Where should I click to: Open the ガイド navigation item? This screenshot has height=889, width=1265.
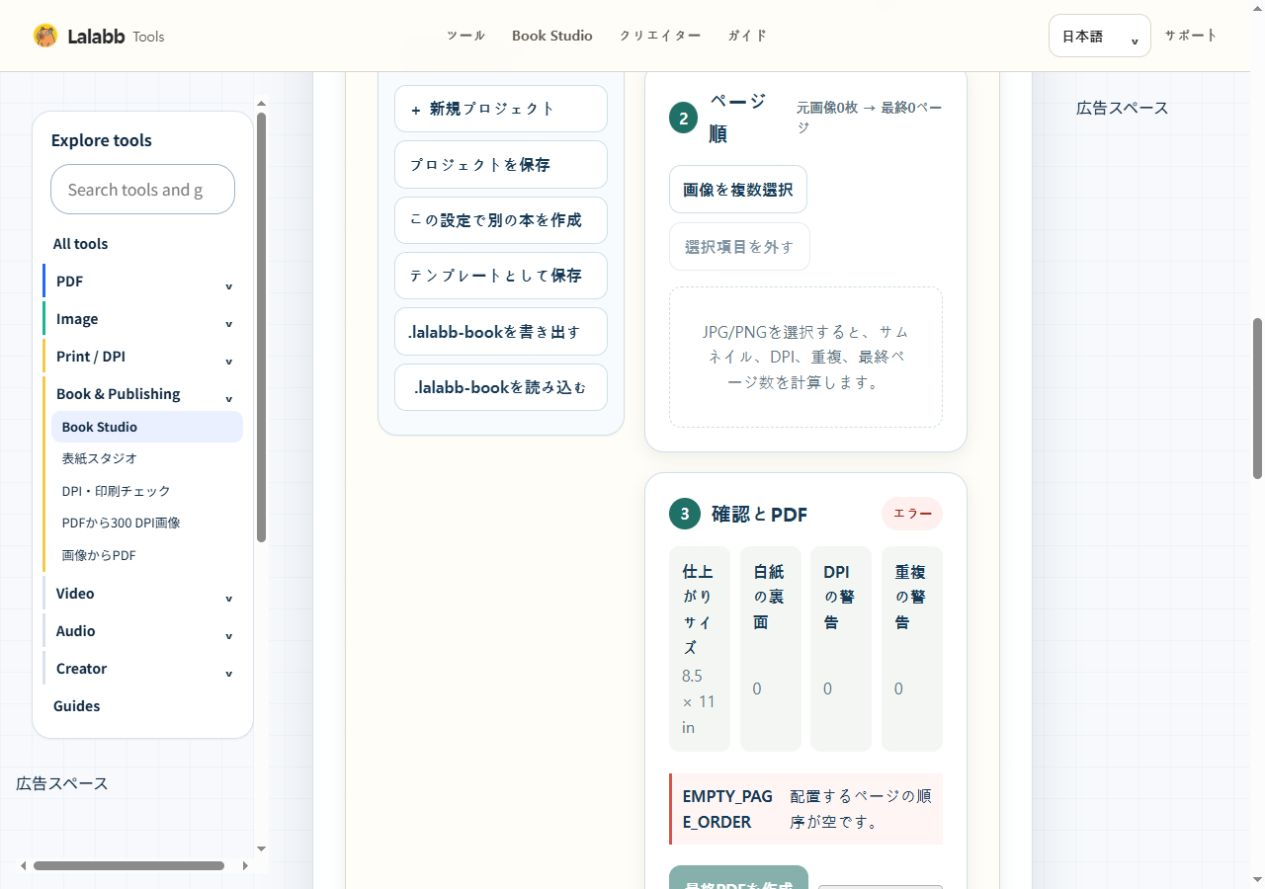point(747,36)
